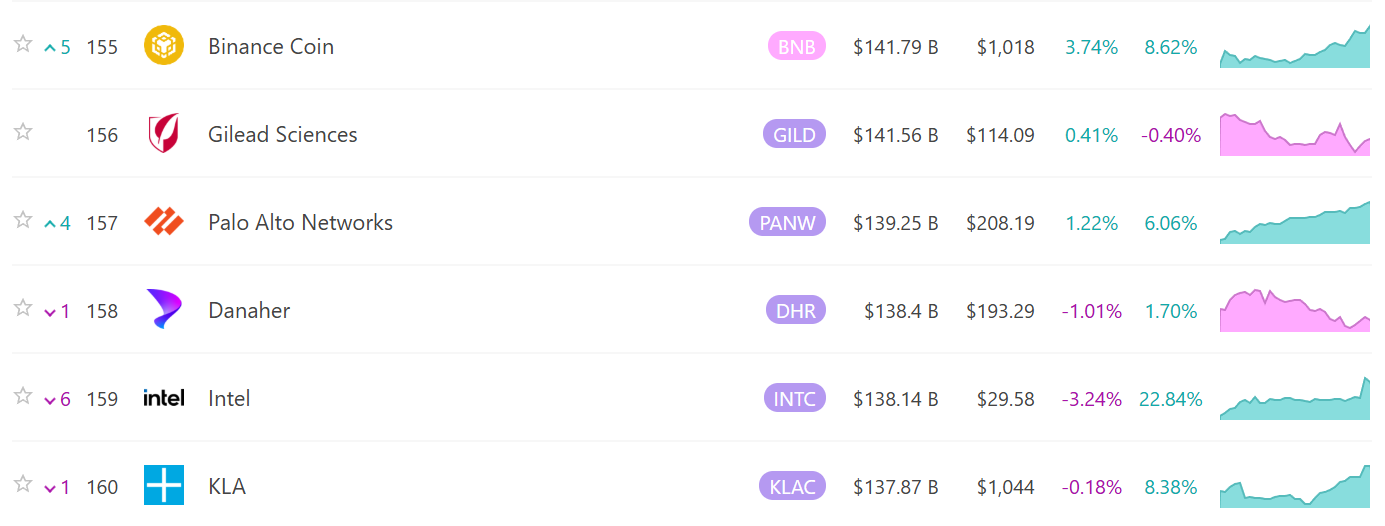Click Binance Coin's rank up-arrow indicator

tap(50, 47)
